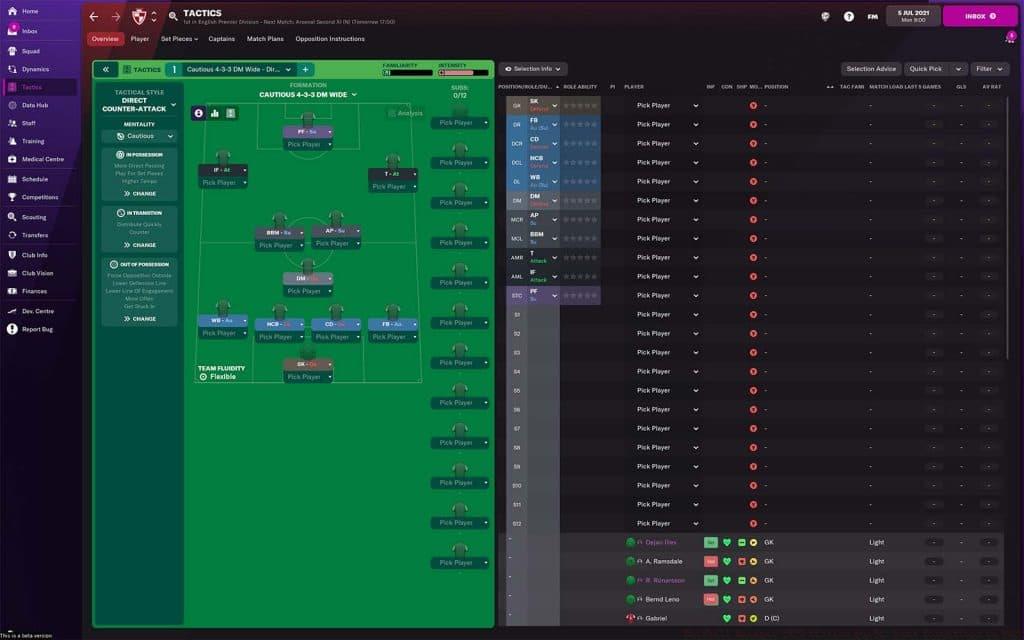
Task: Open the Filter dropdown
Action: [988, 69]
